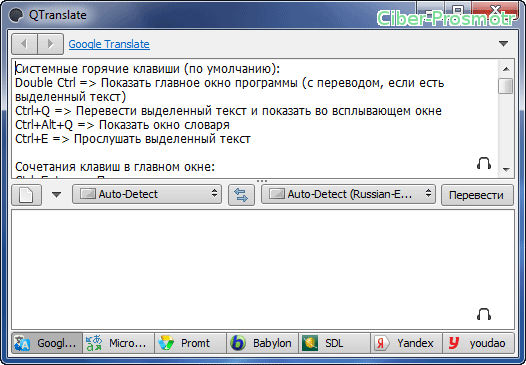Viewport: 526px width, 365px height.
Task: Click the forward navigation arrow
Action: pyautogui.click(x=51, y=44)
